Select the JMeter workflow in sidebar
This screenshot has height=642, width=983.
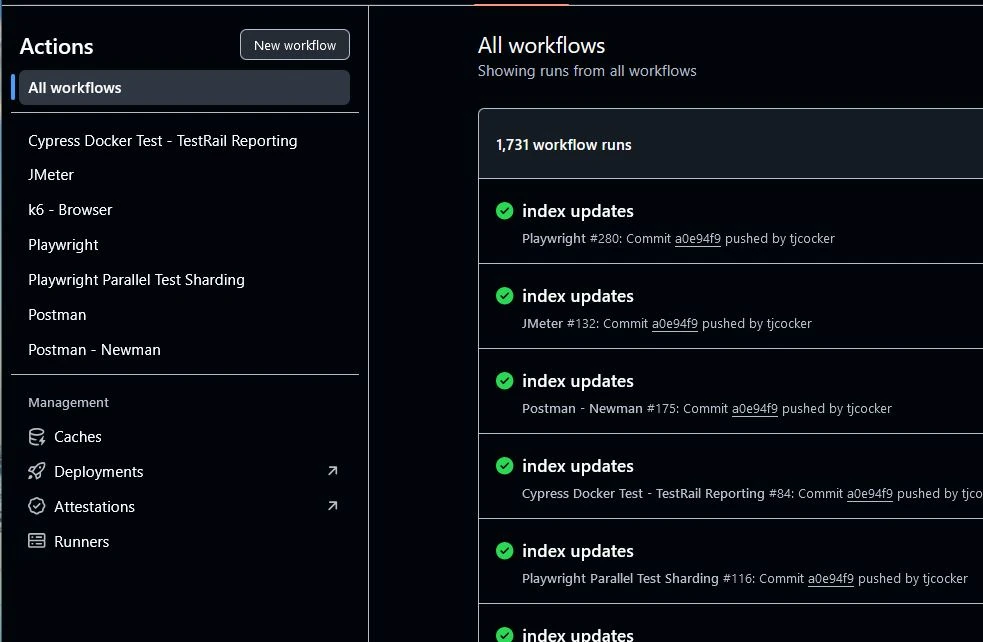click(51, 175)
